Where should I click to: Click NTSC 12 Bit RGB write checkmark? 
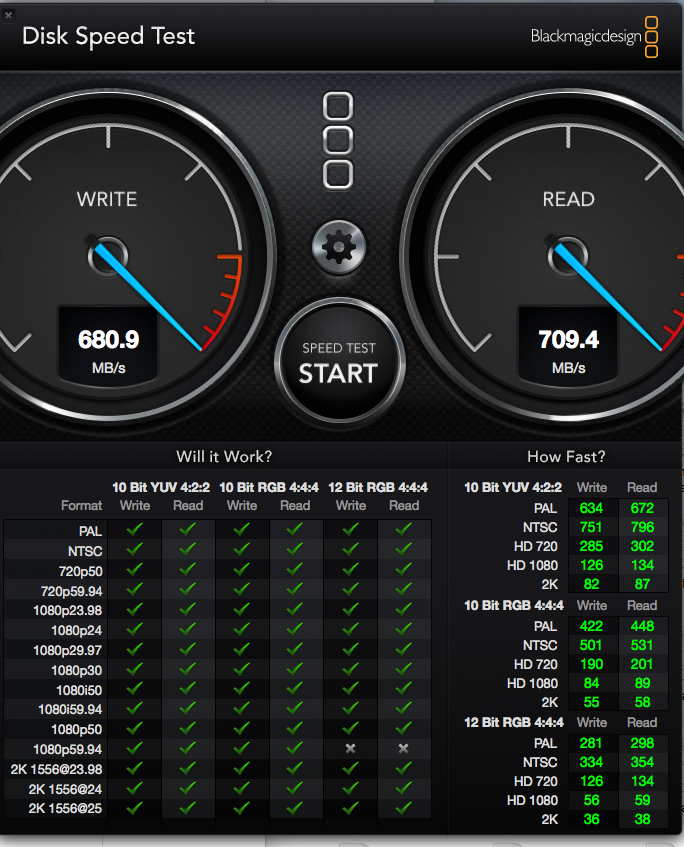[350, 549]
